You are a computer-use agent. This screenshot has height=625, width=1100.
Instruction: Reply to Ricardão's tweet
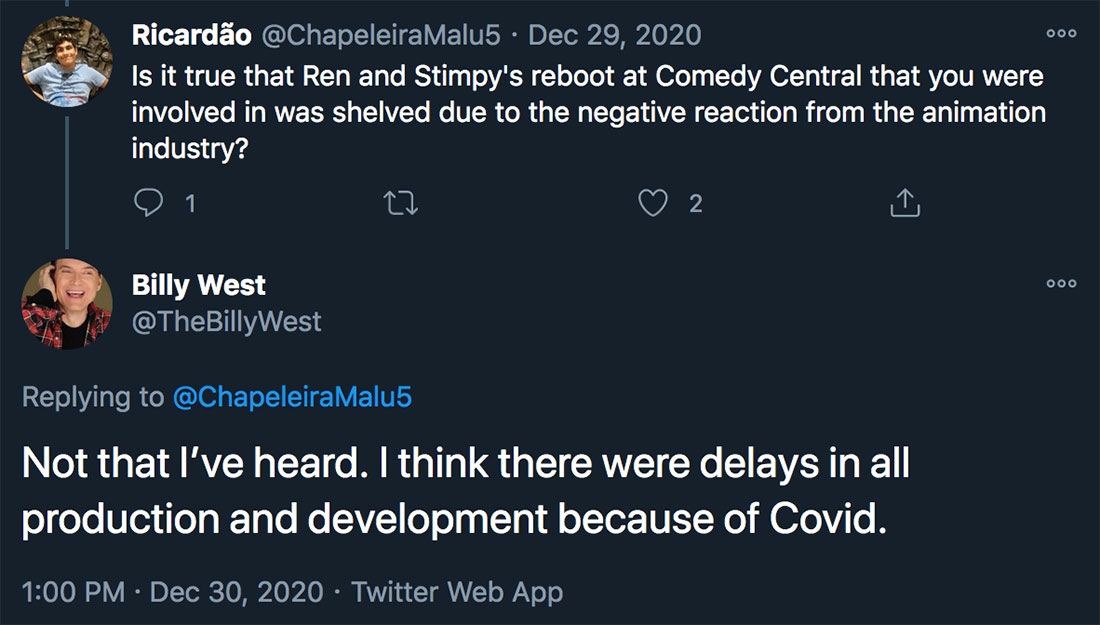148,204
